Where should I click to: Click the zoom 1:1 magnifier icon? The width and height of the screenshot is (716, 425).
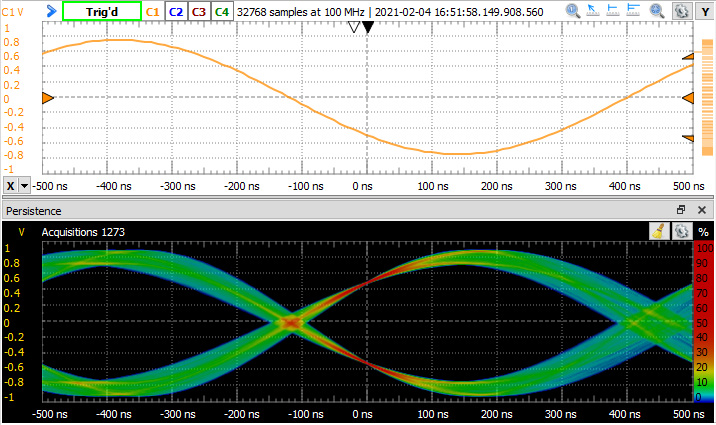(x=572, y=11)
